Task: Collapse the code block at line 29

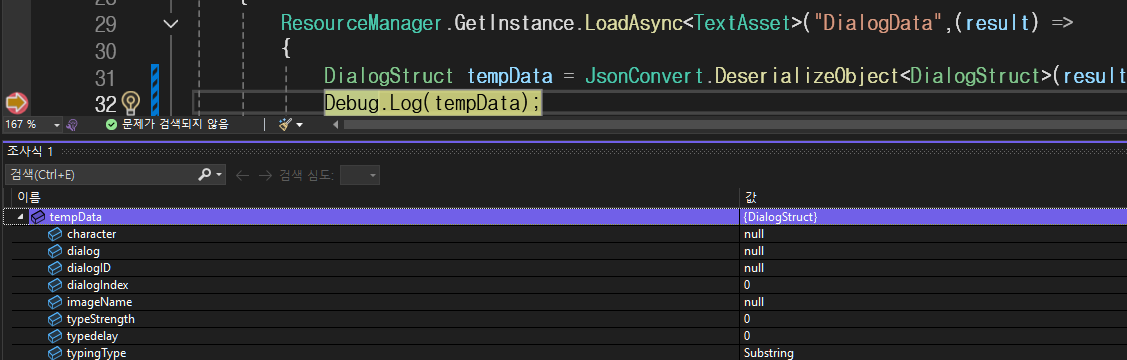Action: (171, 24)
